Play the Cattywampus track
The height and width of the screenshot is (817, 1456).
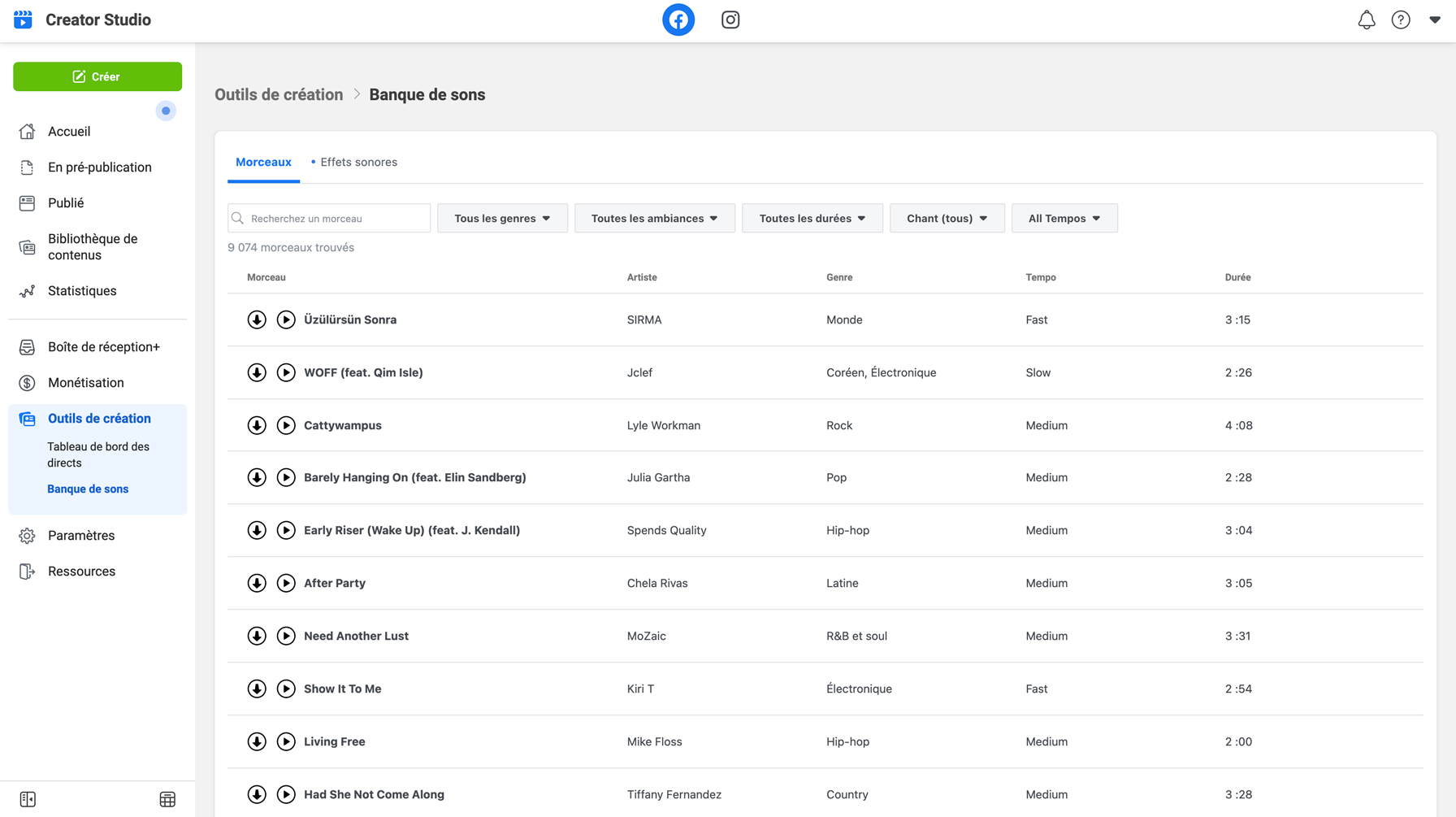click(286, 425)
